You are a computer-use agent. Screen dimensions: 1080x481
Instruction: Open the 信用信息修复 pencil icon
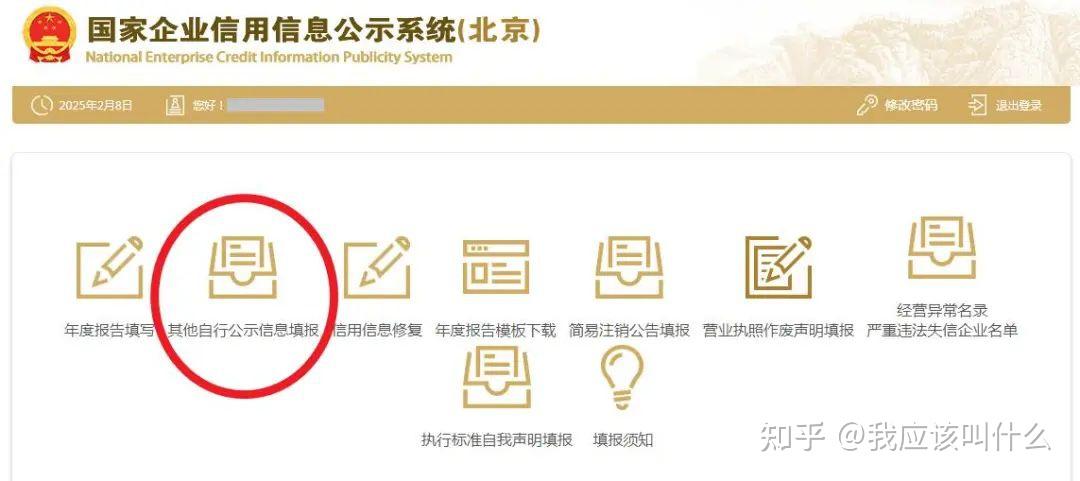pyautogui.click(x=377, y=267)
